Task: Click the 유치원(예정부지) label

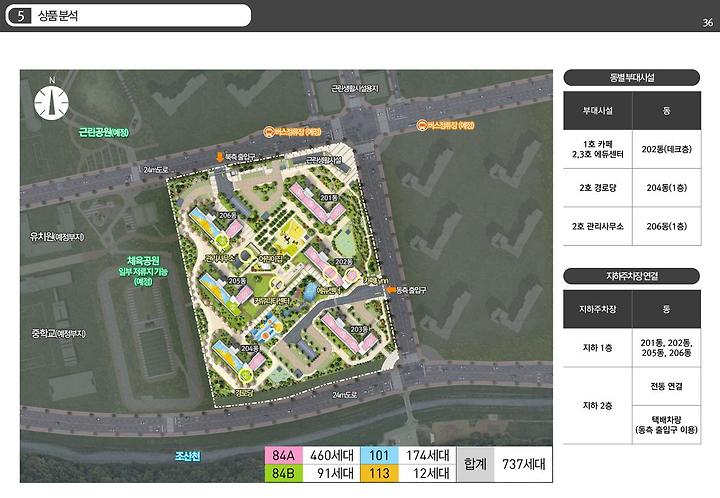Action: click(x=57, y=237)
